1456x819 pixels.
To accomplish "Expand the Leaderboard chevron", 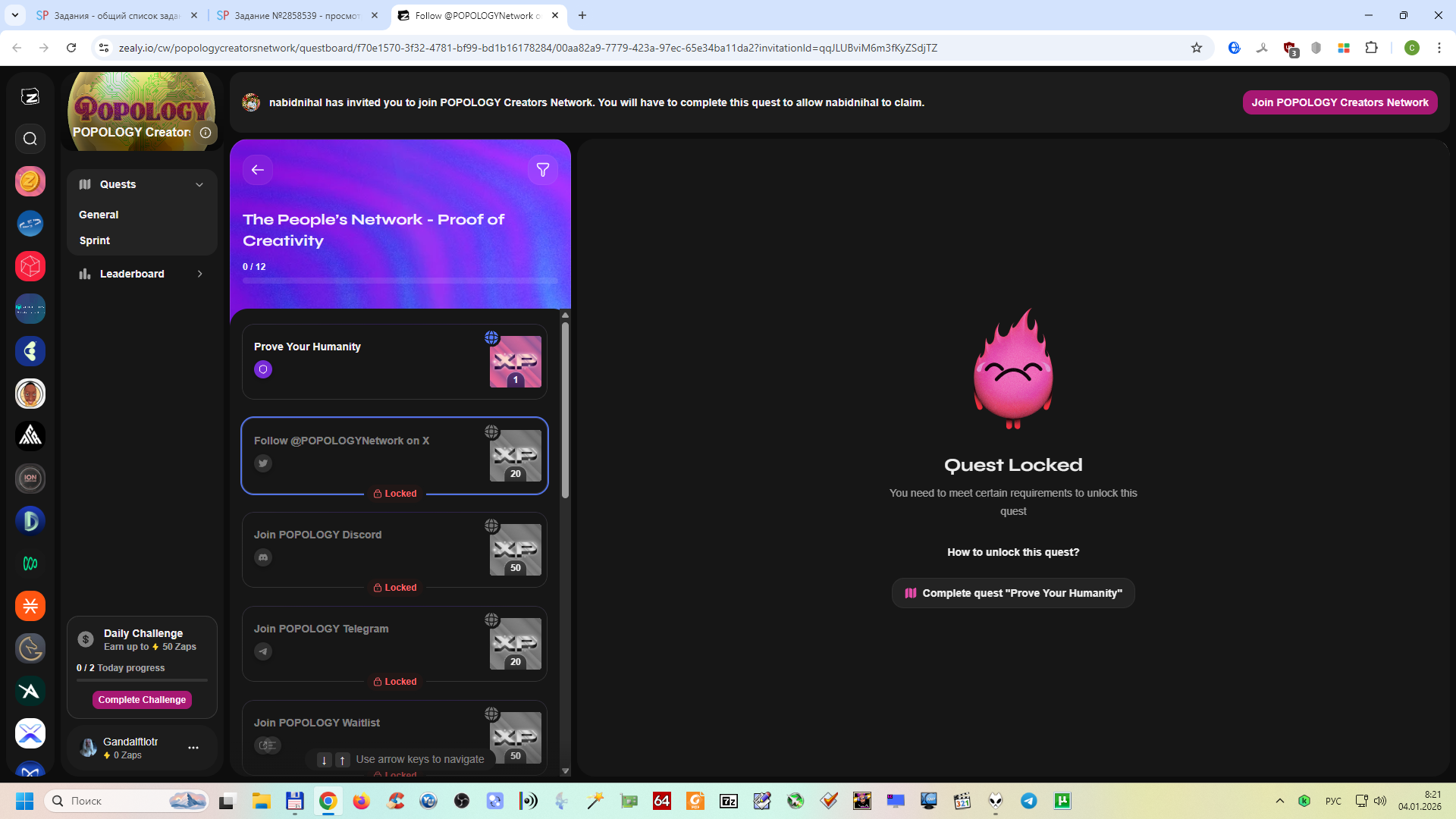I will 199,274.
